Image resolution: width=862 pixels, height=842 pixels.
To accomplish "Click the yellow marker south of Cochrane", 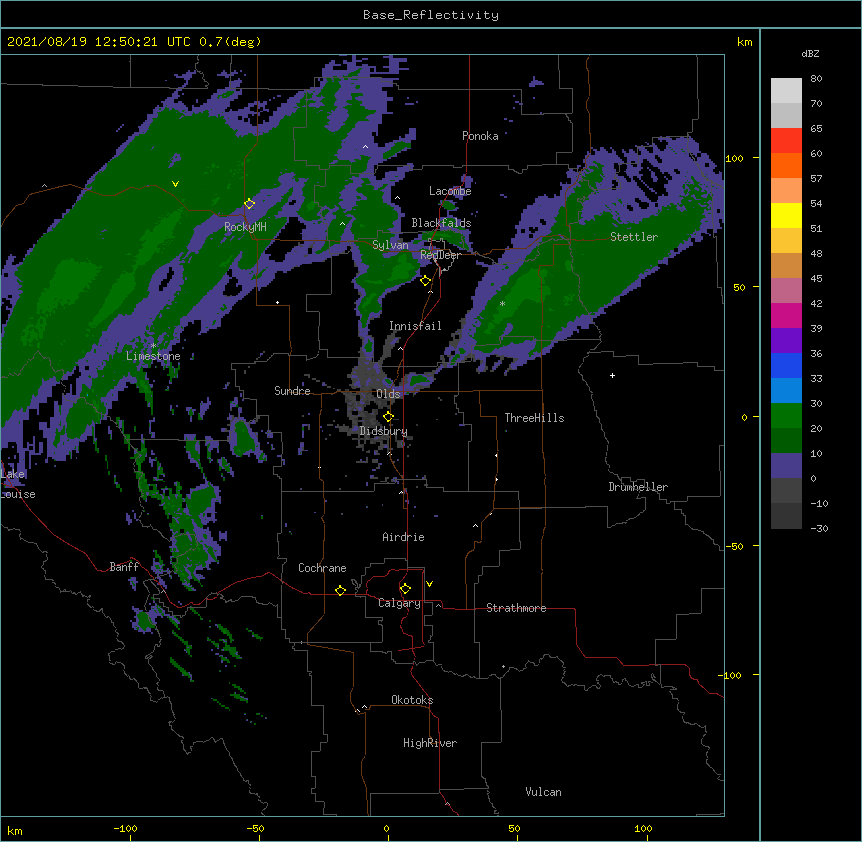I will pyautogui.click(x=340, y=590).
